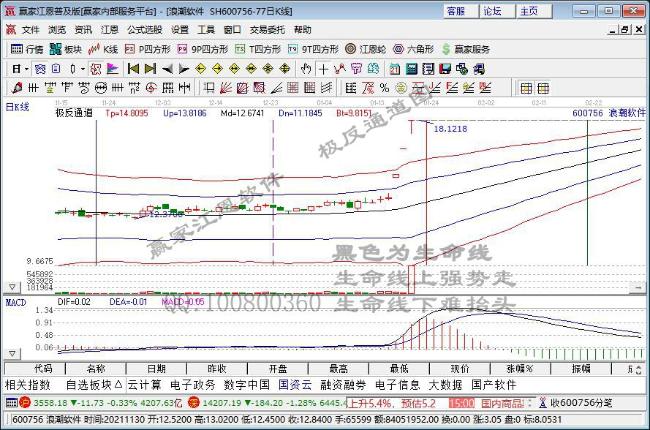Click the 论坛 button
The height and width of the screenshot is (430, 650).
497,11
